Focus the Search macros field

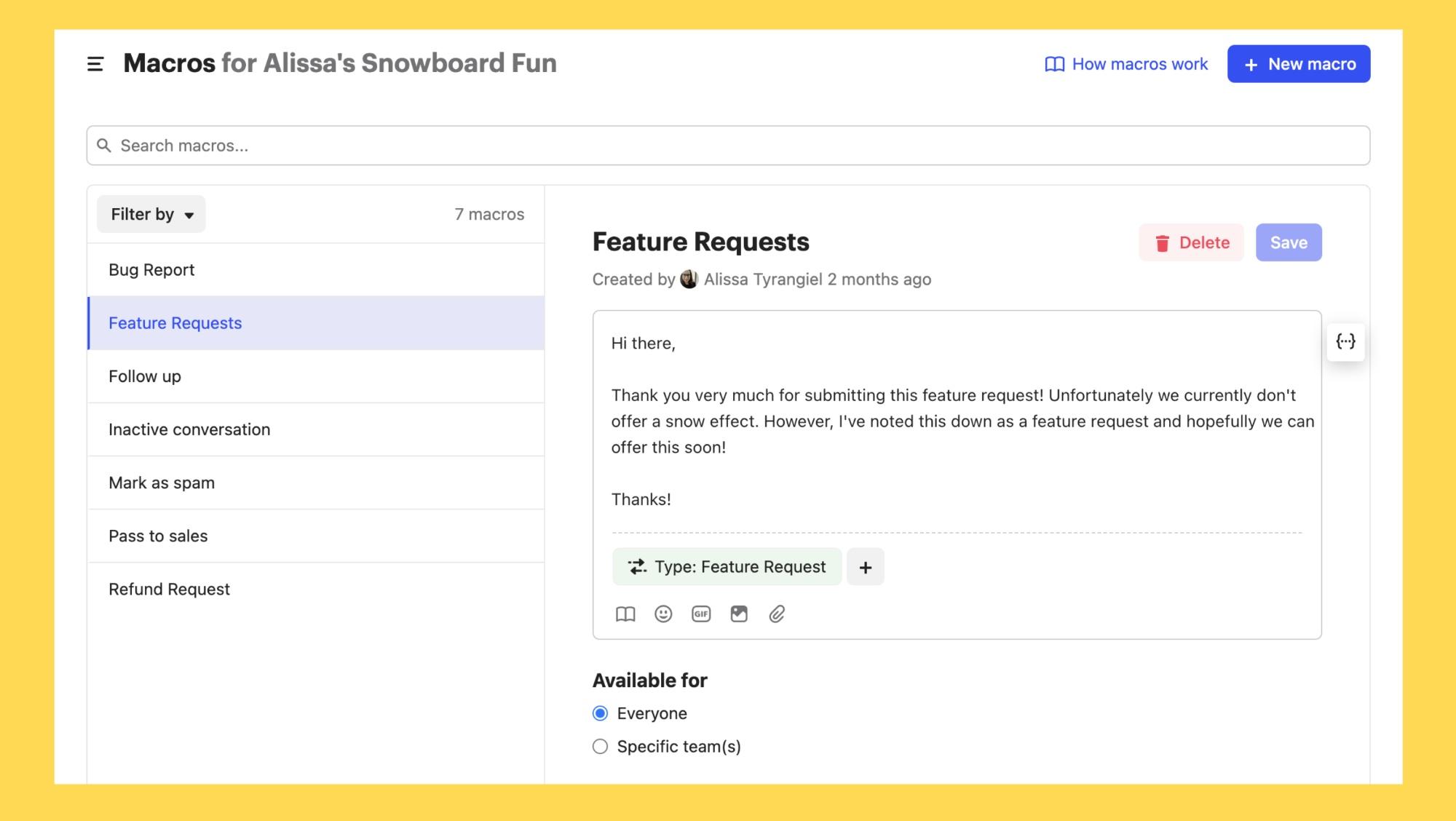click(x=728, y=146)
